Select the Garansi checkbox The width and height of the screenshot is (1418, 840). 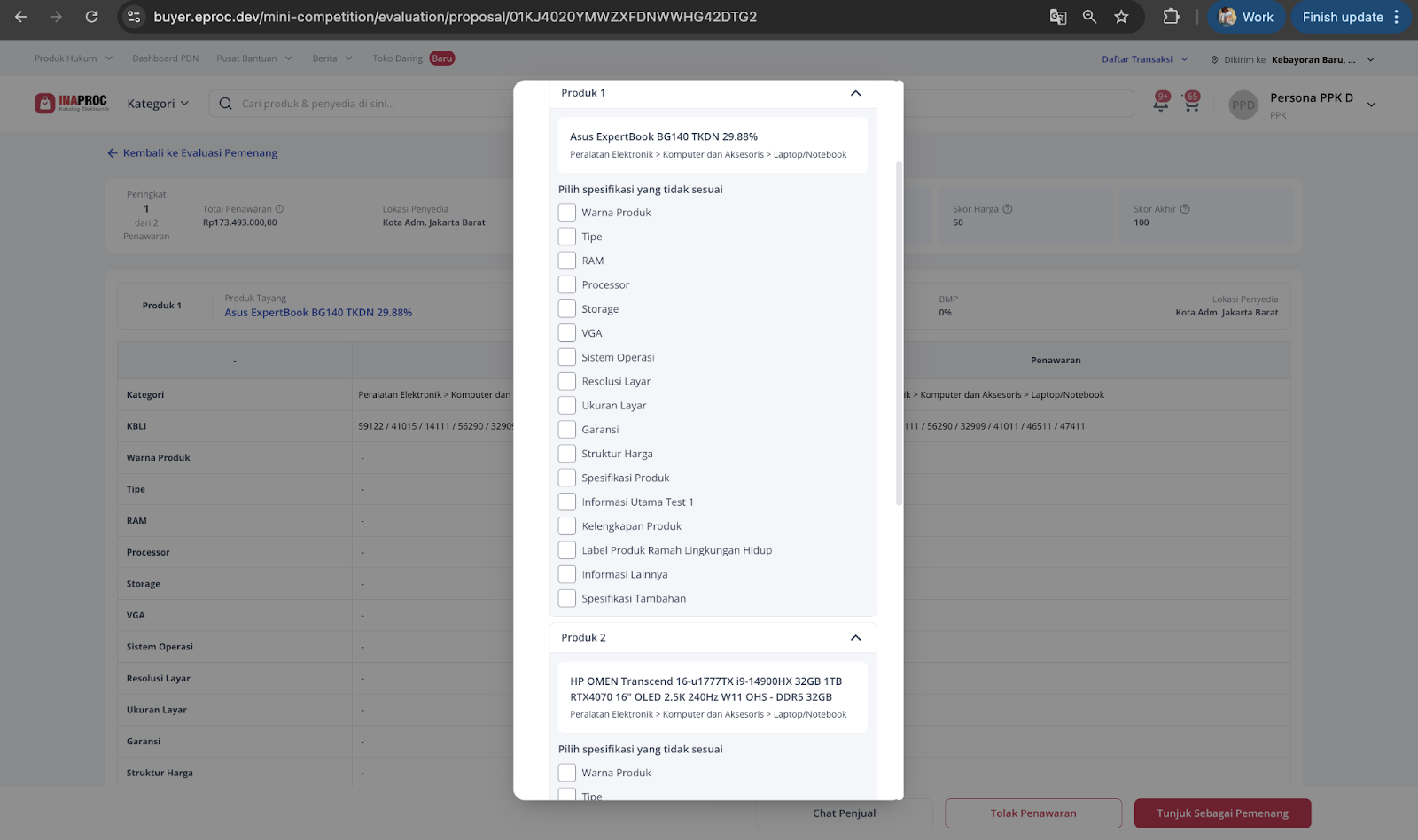pos(567,429)
